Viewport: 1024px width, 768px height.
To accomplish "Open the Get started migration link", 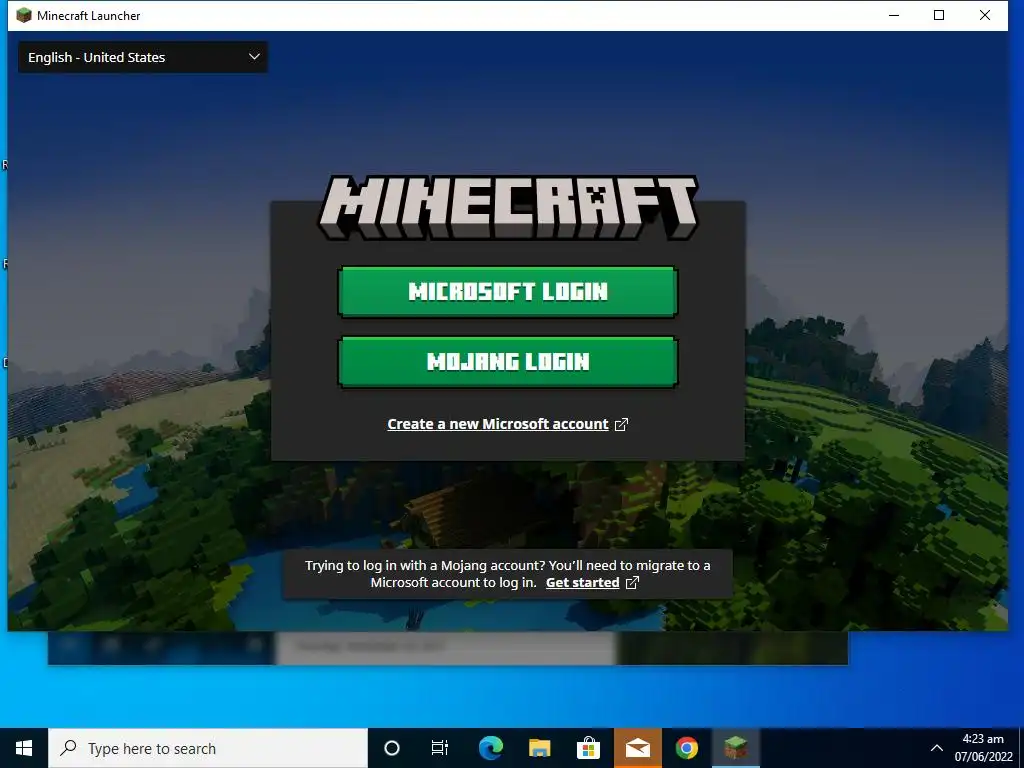I will [x=583, y=583].
